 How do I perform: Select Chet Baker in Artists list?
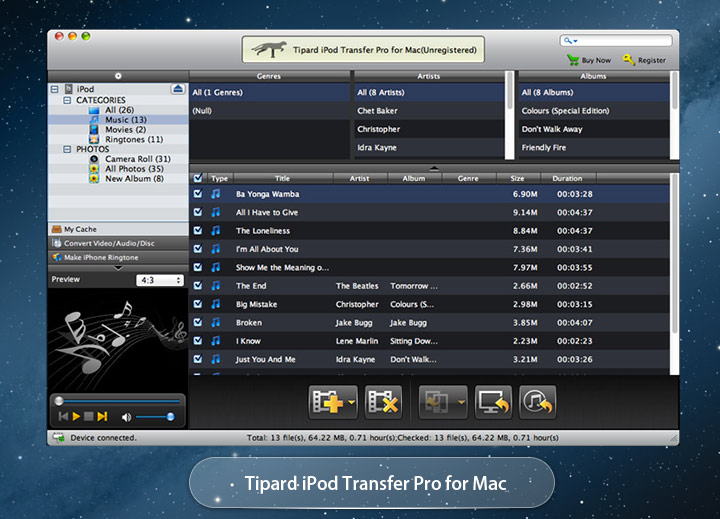[x=429, y=111]
